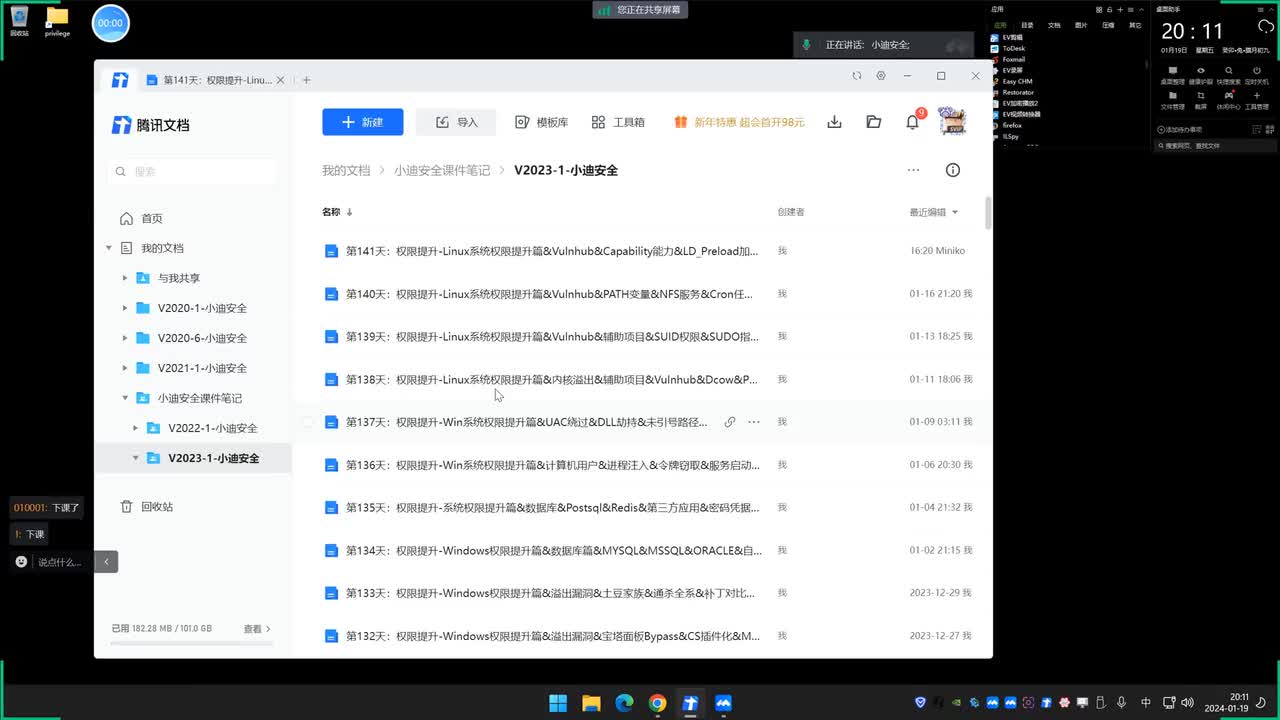This screenshot has height=720, width=1280.
Task: Click the 新年特惠 promotion link
Action: [x=739, y=122]
